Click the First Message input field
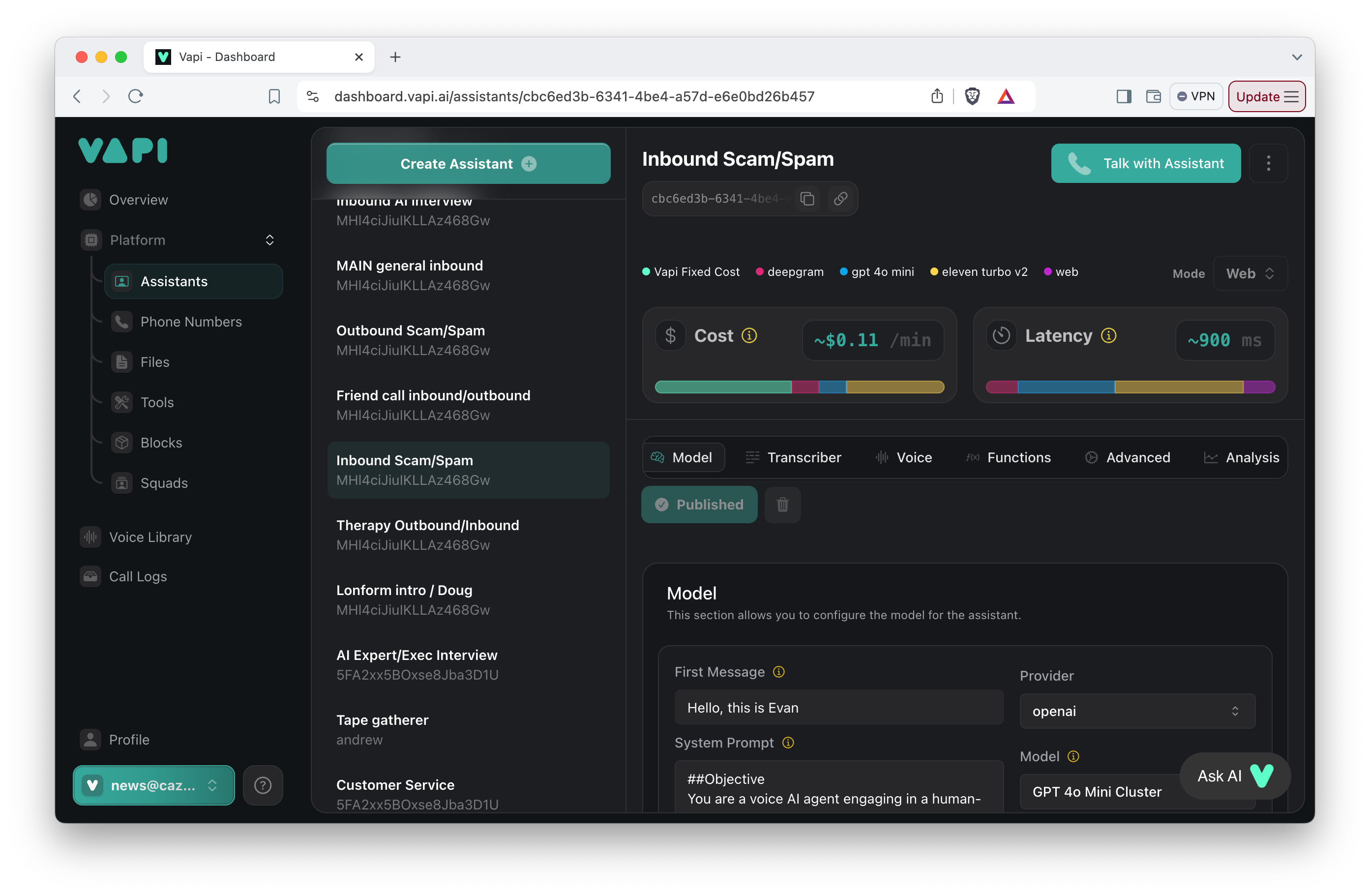The image size is (1370, 896). click(839, 708)
